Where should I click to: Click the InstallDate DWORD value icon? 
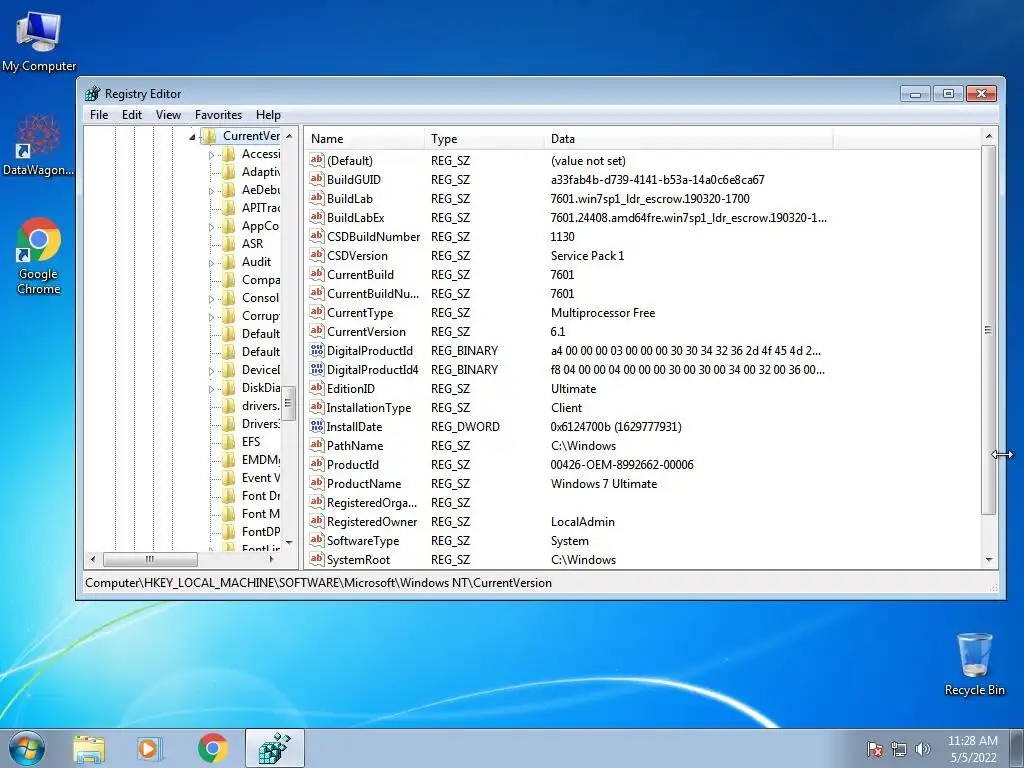point(317,426)
